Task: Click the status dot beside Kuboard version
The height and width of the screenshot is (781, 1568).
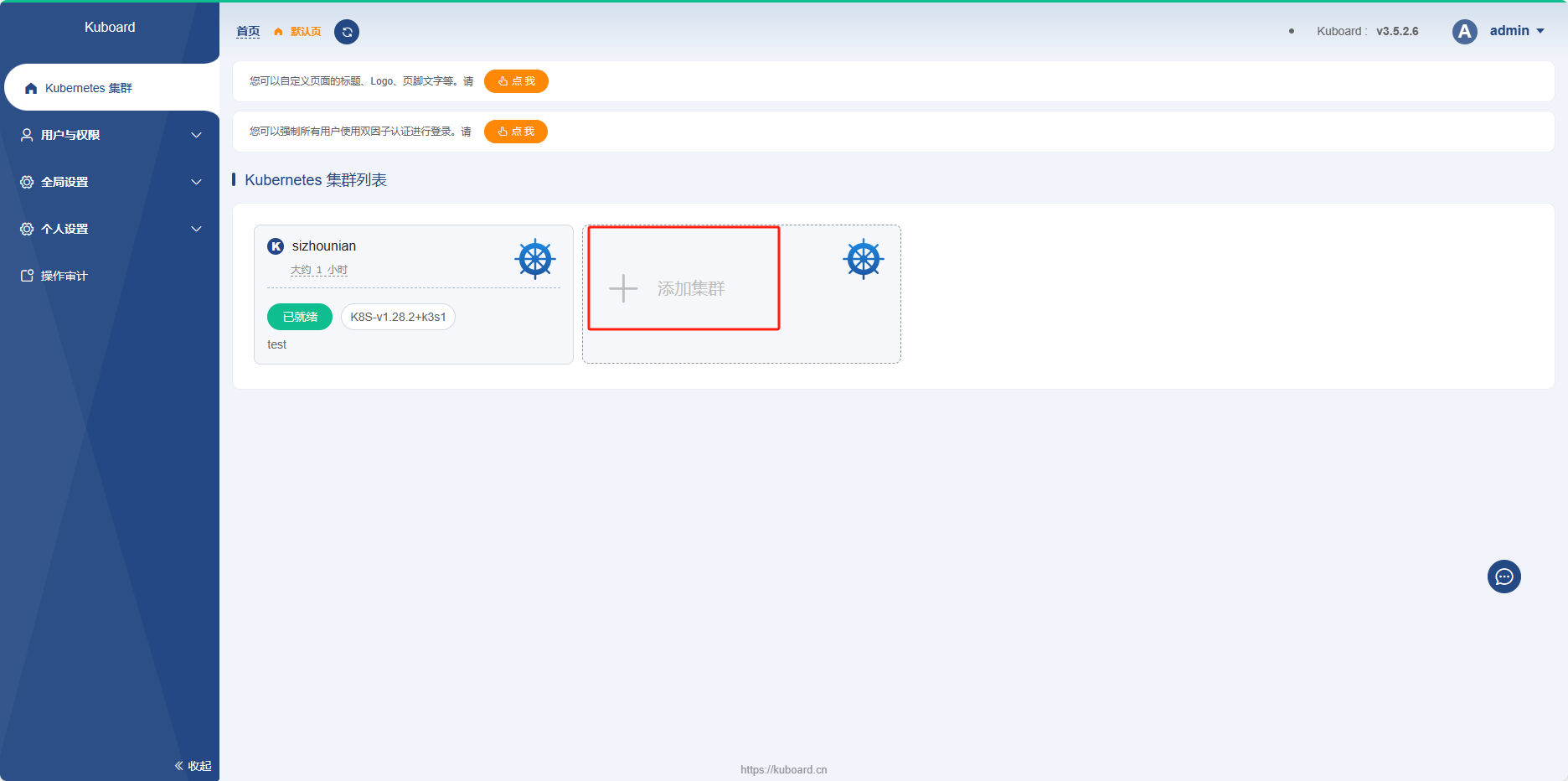Action: [x=1292, y=31]
